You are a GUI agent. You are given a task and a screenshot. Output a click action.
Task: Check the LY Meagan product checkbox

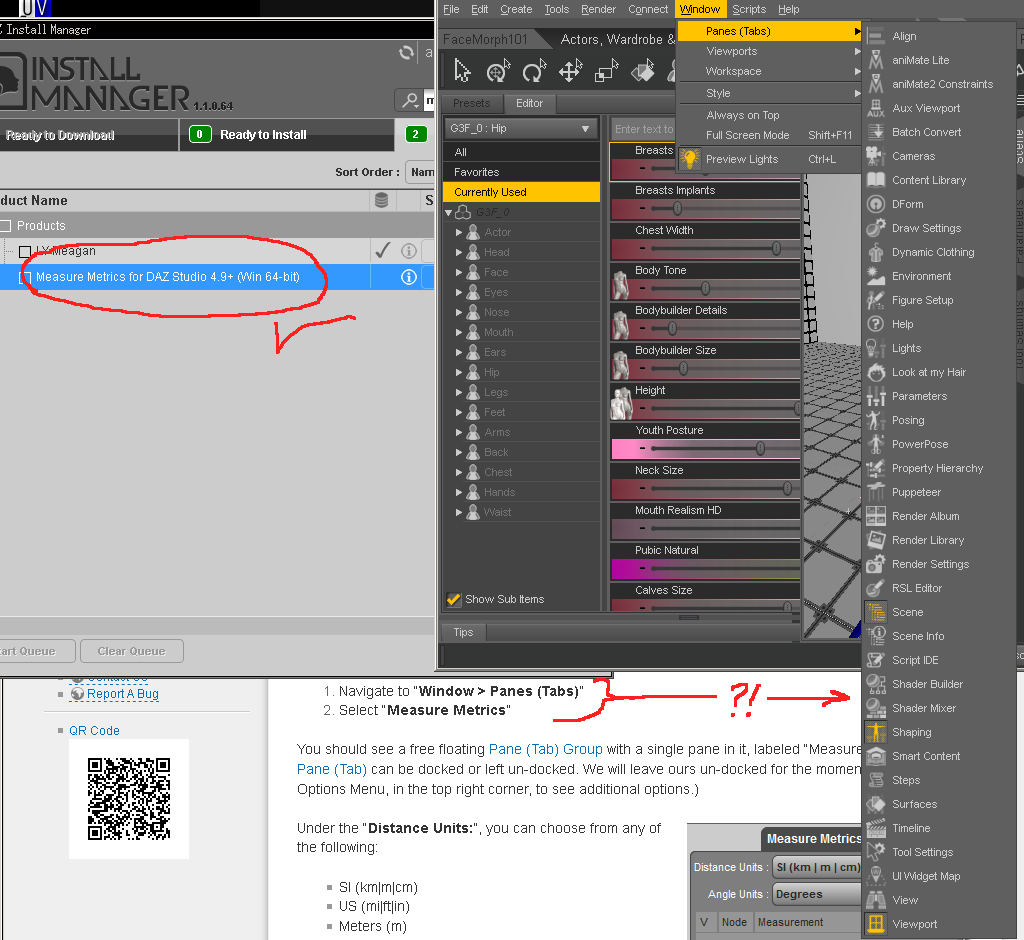pyautogui.click(x=25, y=251)
